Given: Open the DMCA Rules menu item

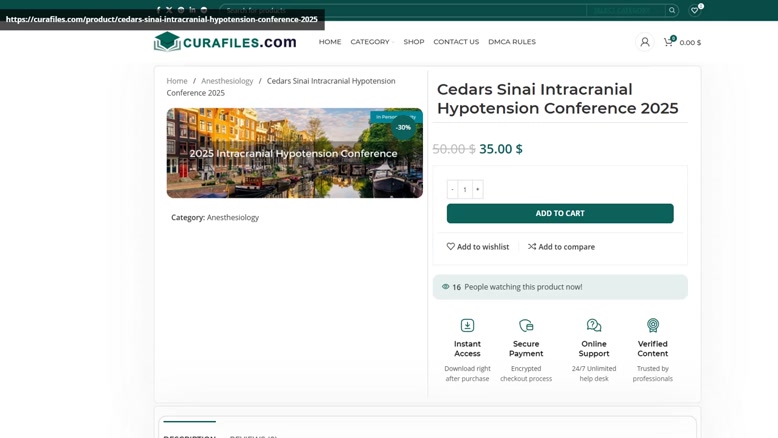Looking at the screenshot, I should (512, 42).
